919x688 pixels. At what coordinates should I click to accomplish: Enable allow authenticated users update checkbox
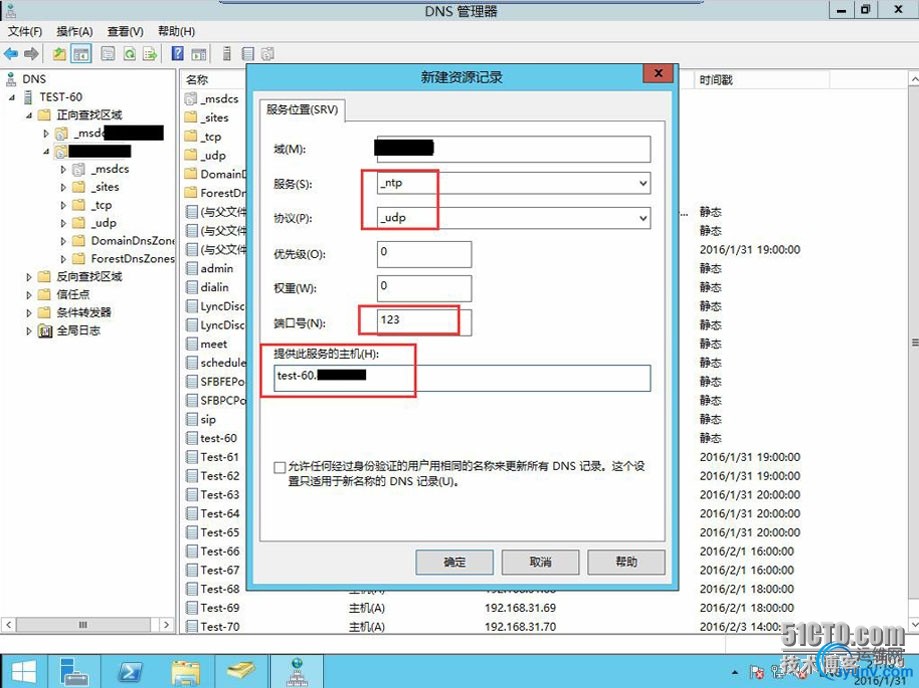pyautogui.click(x=280, y=467)
